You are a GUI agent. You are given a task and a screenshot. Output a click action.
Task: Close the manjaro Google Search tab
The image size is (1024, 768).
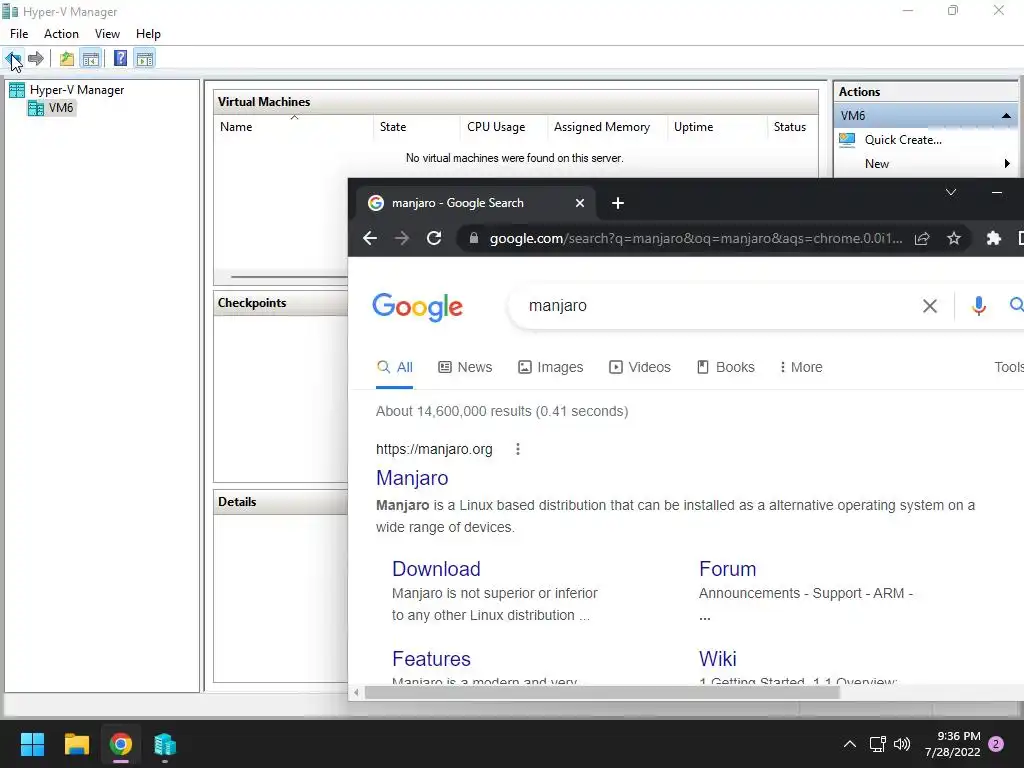(580, 203)
